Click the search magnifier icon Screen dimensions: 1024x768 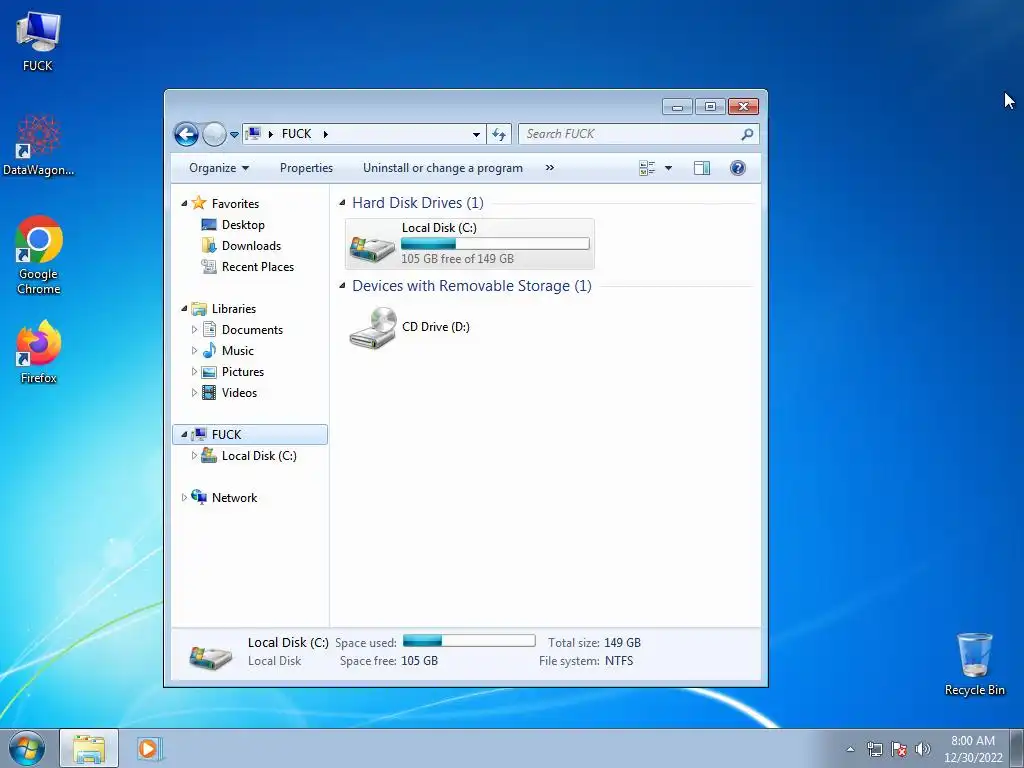747,134
